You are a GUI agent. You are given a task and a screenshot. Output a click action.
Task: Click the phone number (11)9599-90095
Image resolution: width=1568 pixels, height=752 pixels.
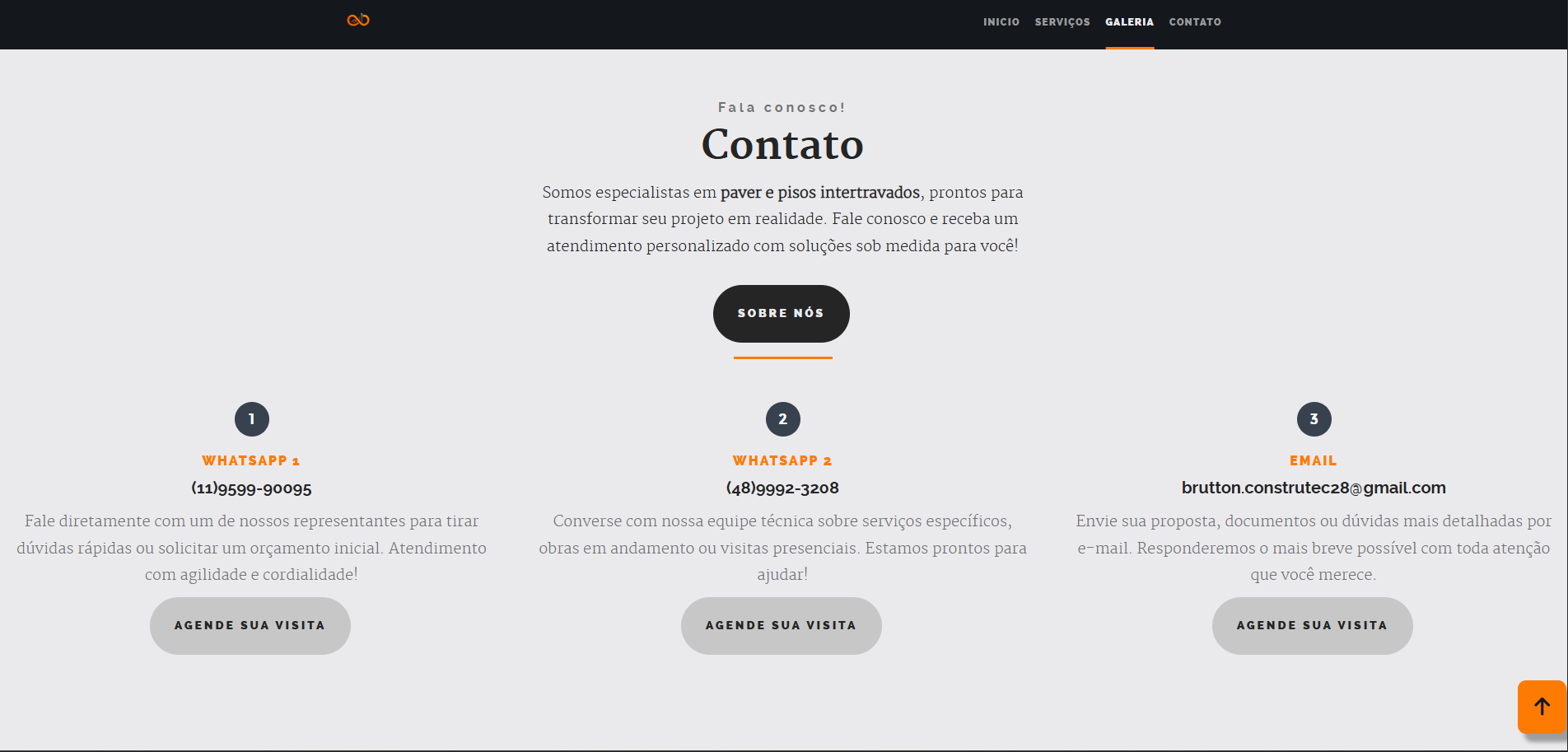(251, 488)
